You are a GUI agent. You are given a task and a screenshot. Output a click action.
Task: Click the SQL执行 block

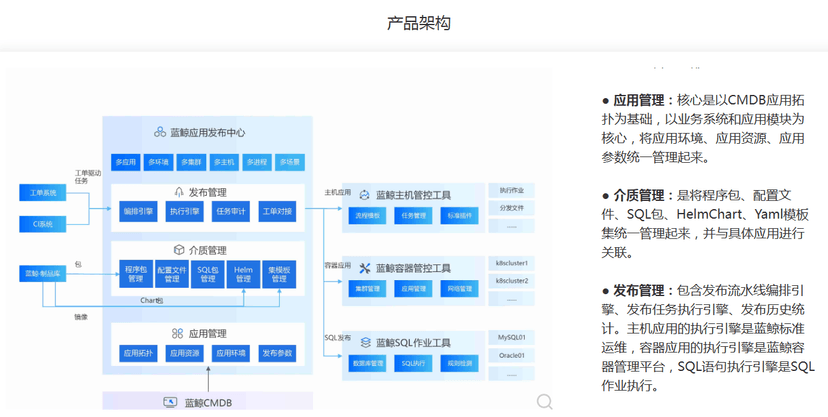click(413, 363)
